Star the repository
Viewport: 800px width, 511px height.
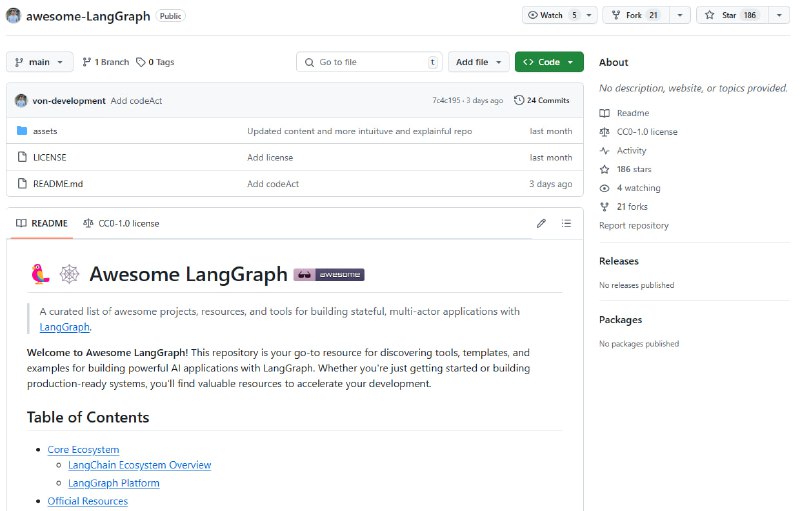click(x=732, y=15)
